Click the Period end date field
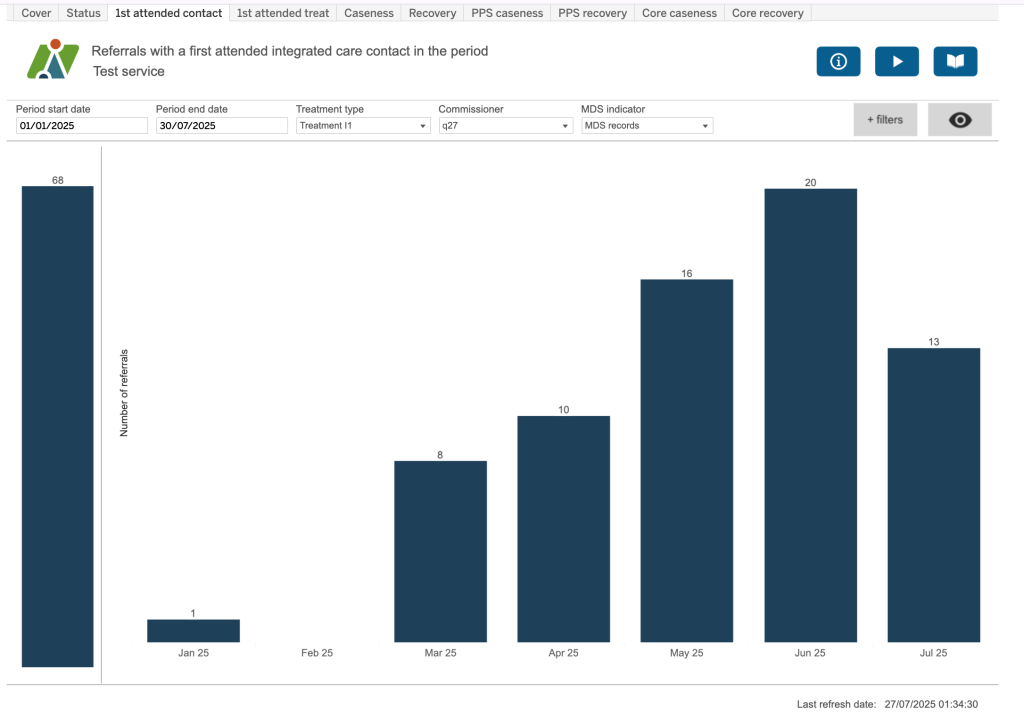This screenshot has height=720, width=1024. (x=221, y=126)
